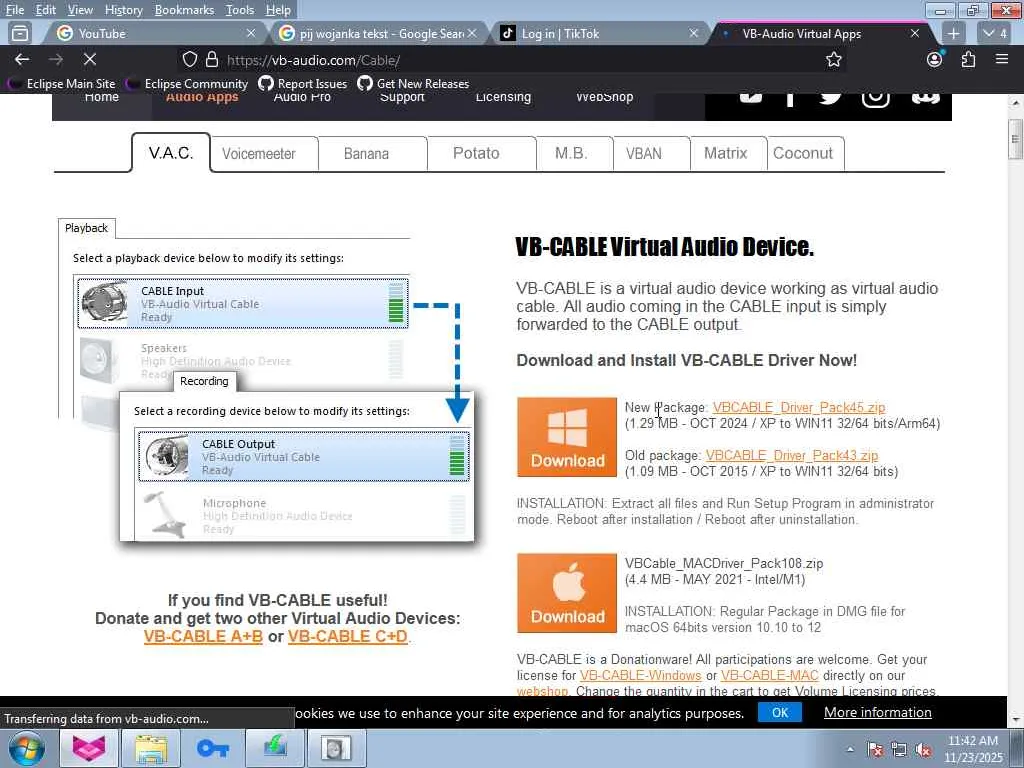
Task: Click the Windows Download button
Action: click(x=567, y=437)
